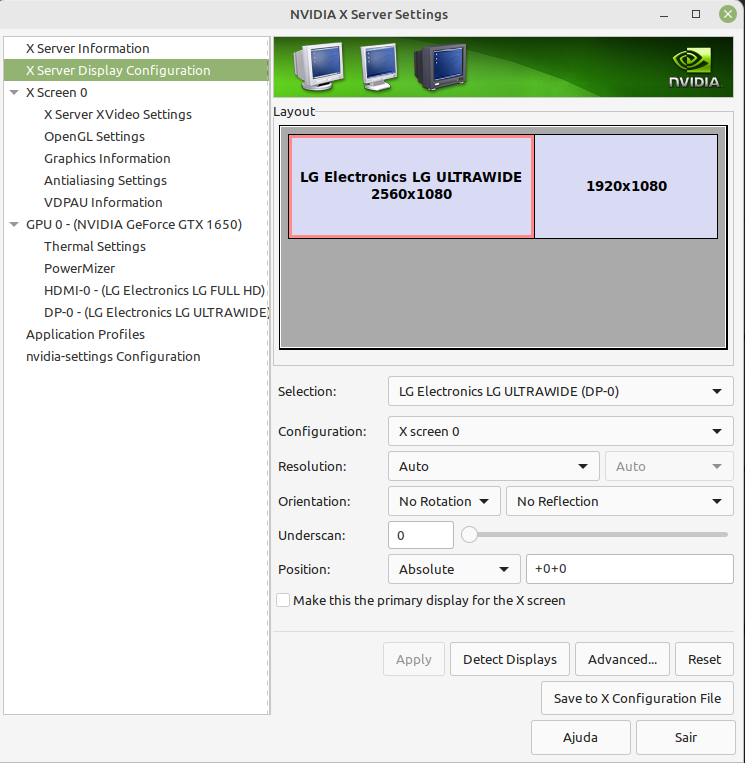The image size is (745, 763).
Task: Click the Reset button
Action: [704, 659]
